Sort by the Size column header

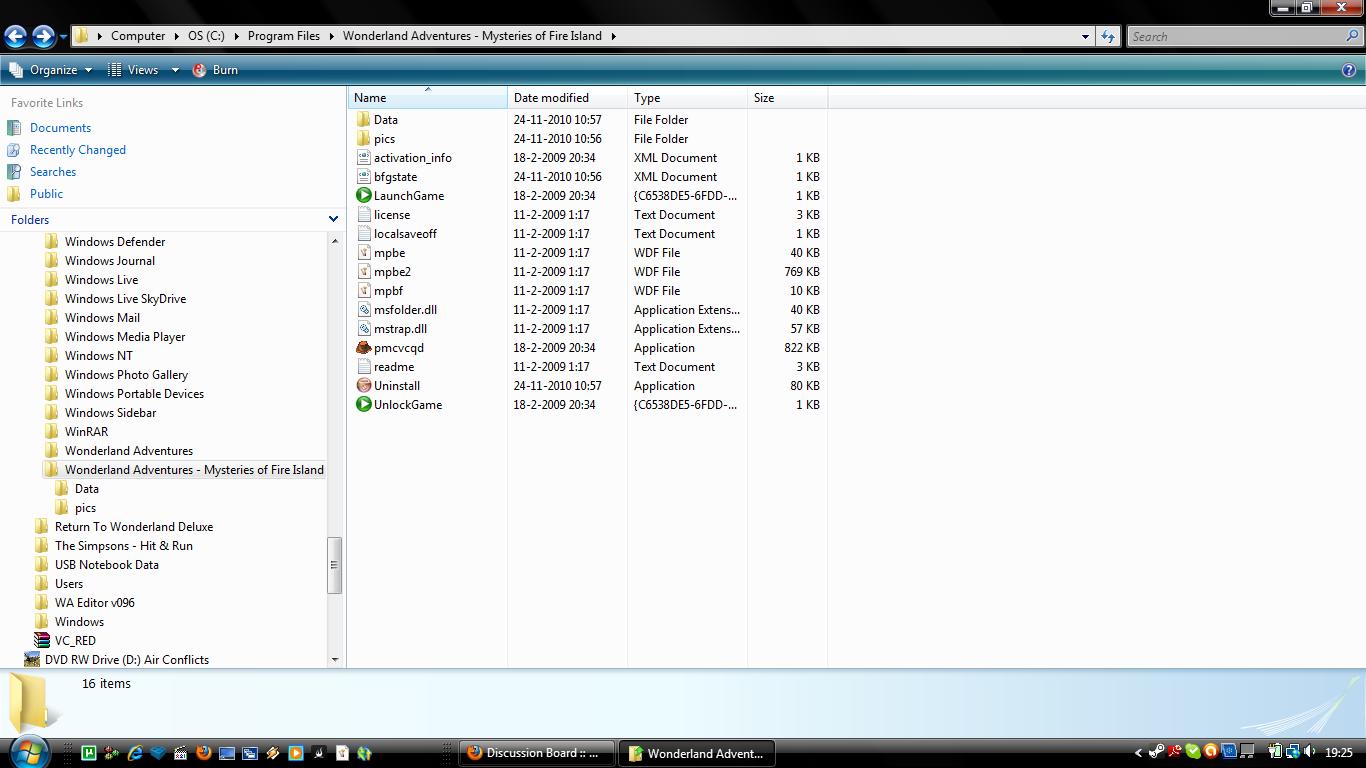[x=787, y=98]
